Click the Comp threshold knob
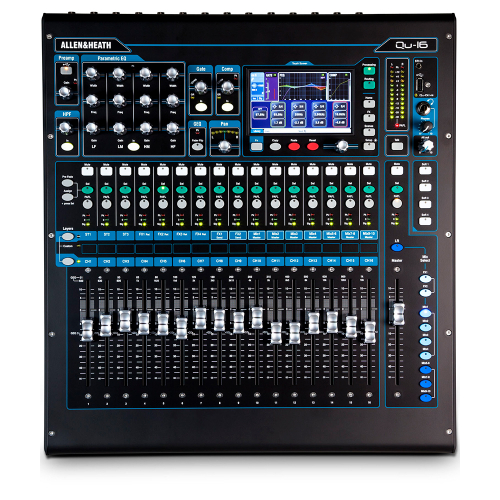 point(227,87)
